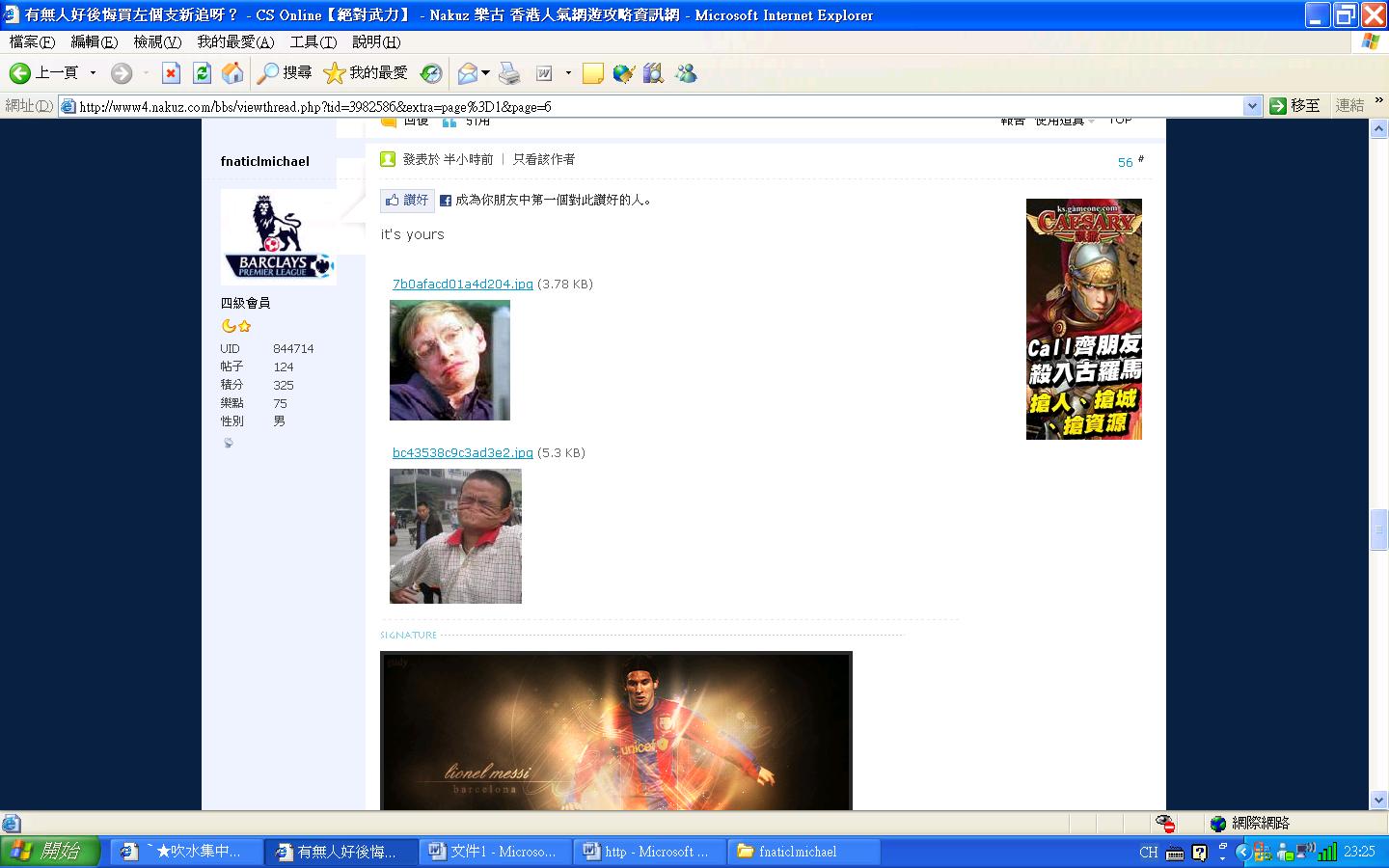The width and height of the screenshot is (1389, 868).
Task: Click the signal bars icon in the tray
Action: 1327,852
